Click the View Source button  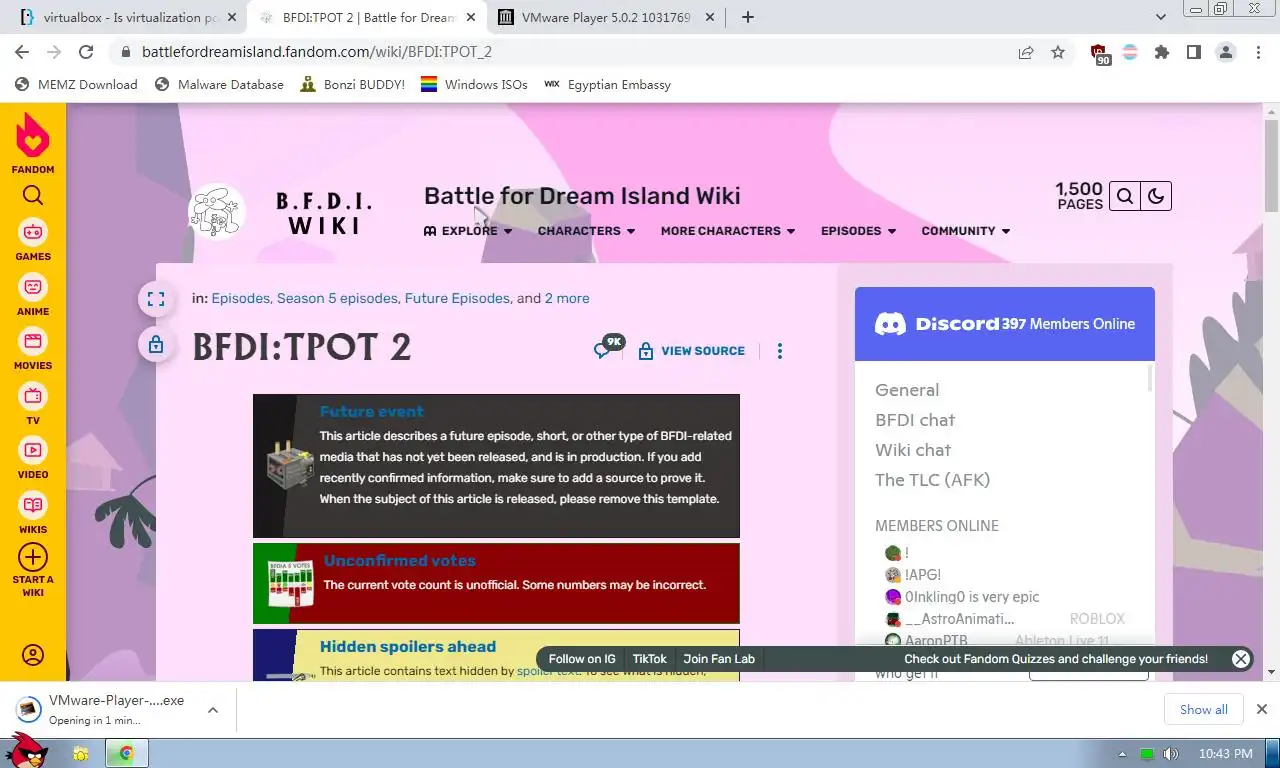(x=692, y=351)
